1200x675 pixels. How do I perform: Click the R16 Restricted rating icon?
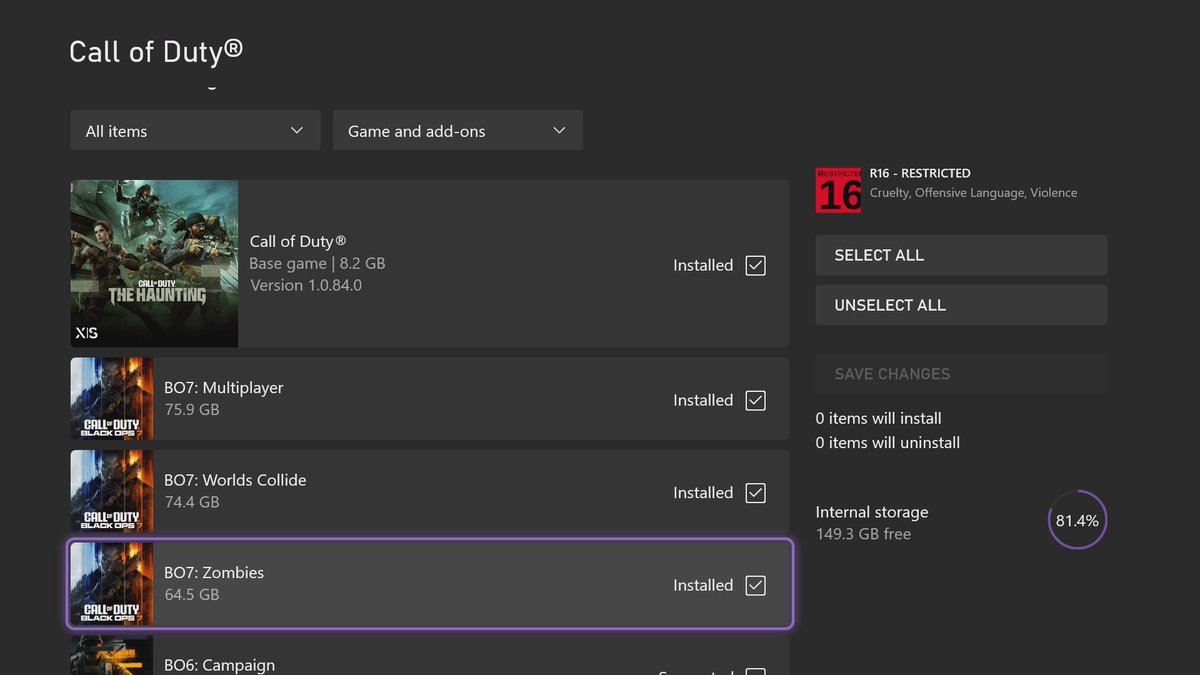pyautogui.click(x=838, y=189)
